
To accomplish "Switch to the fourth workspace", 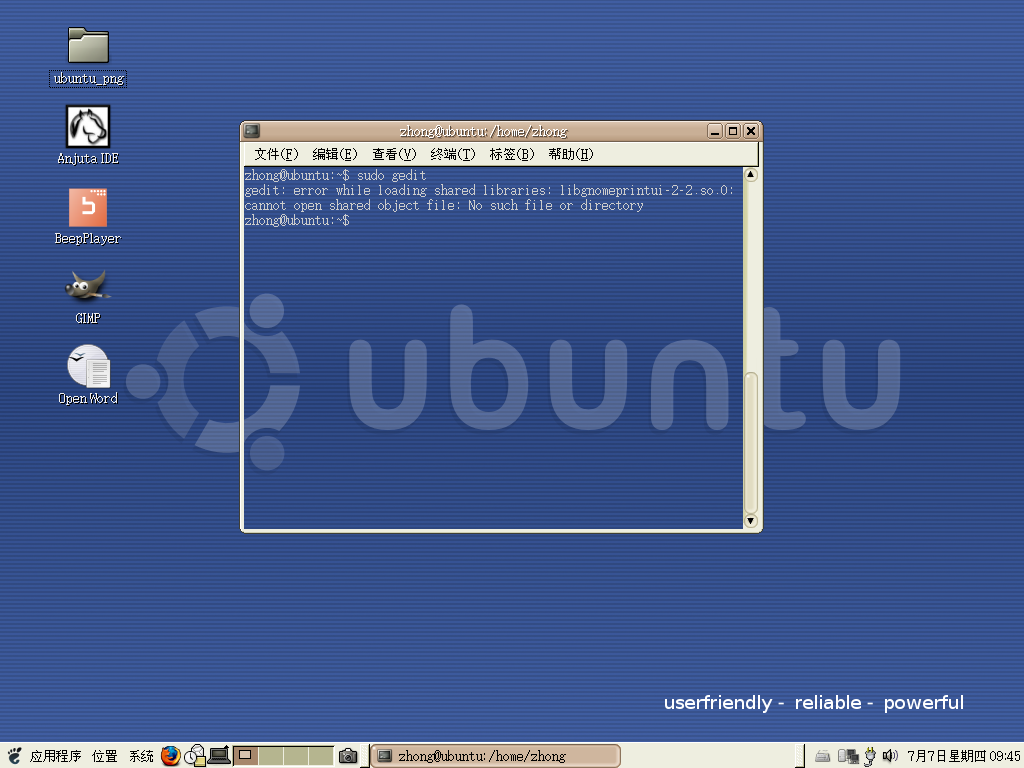I will (321, 756).
